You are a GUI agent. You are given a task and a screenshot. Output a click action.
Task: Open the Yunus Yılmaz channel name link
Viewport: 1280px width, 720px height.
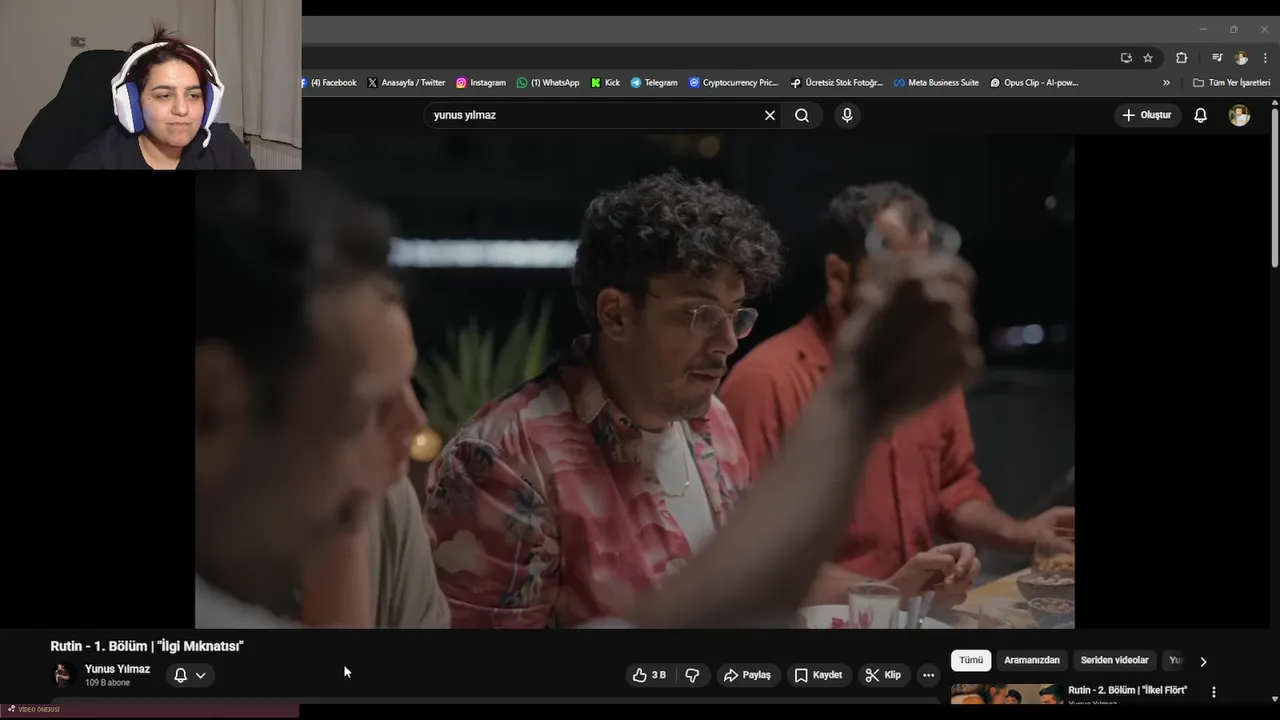tap(117, 669)
